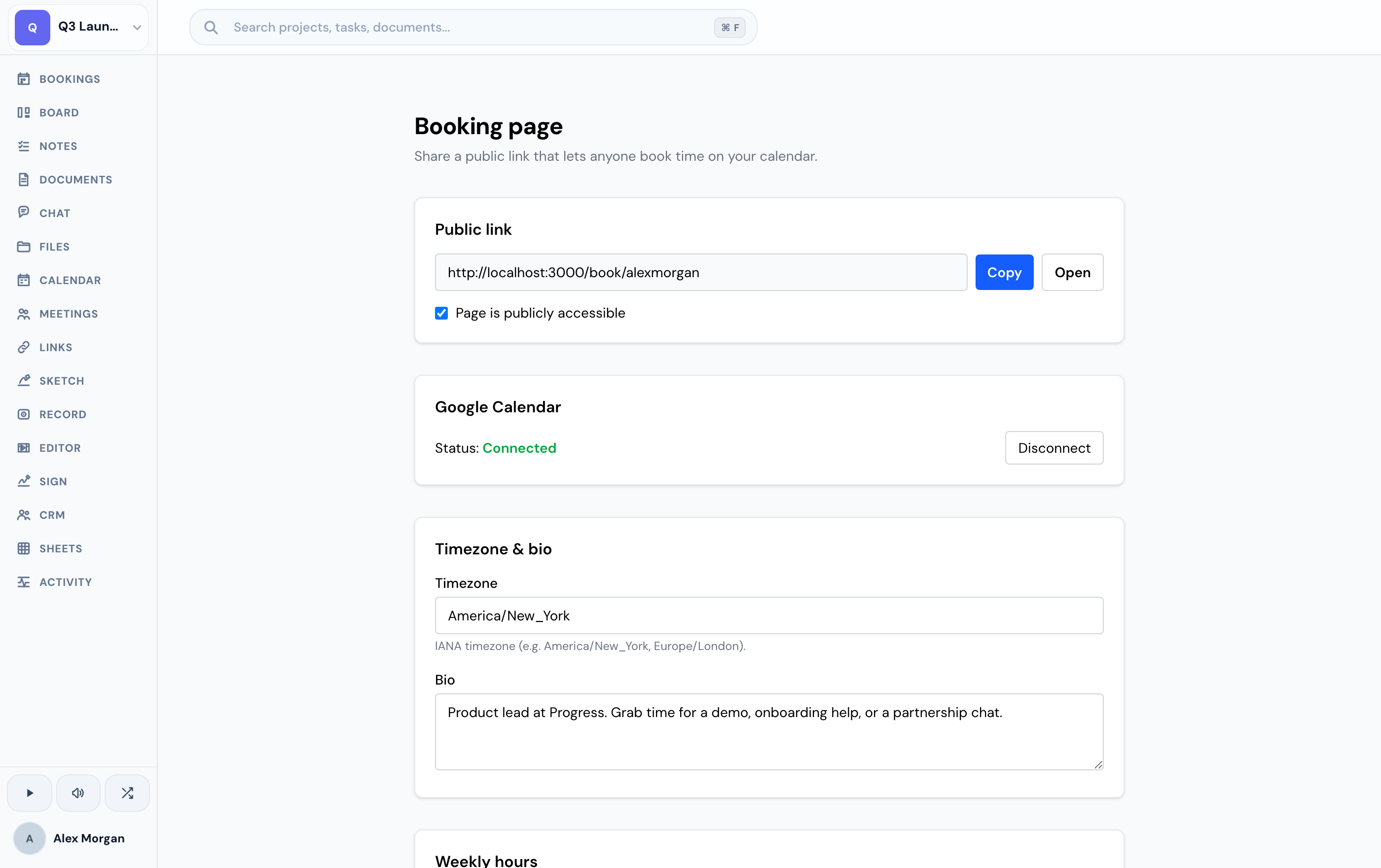The width and height of the screenshot is (1381, 868).
Task: Click the Timezone & bio section heading
Action: (493, 548)
